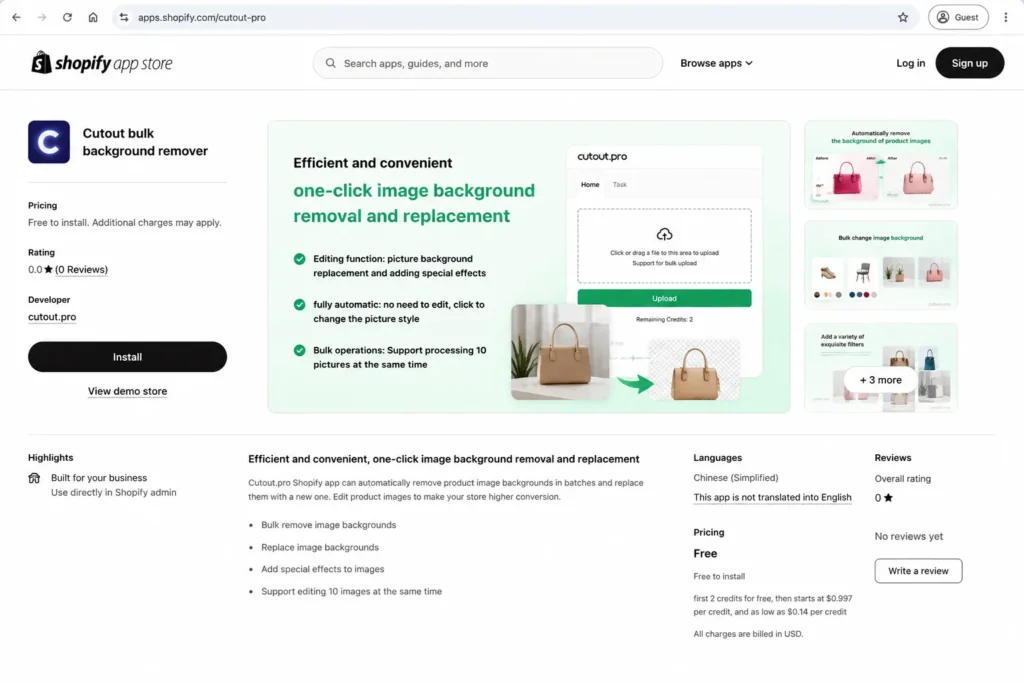
Task: Click the Built for your business highlight icon
Action: click(35, 478)
